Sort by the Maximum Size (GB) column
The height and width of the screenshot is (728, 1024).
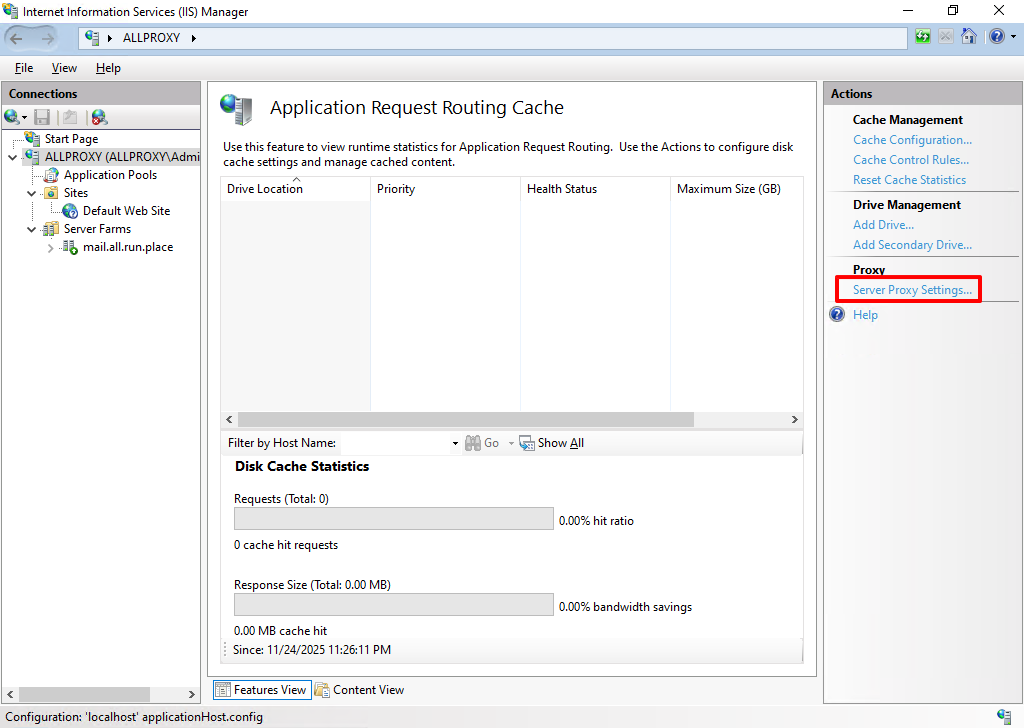737,189
